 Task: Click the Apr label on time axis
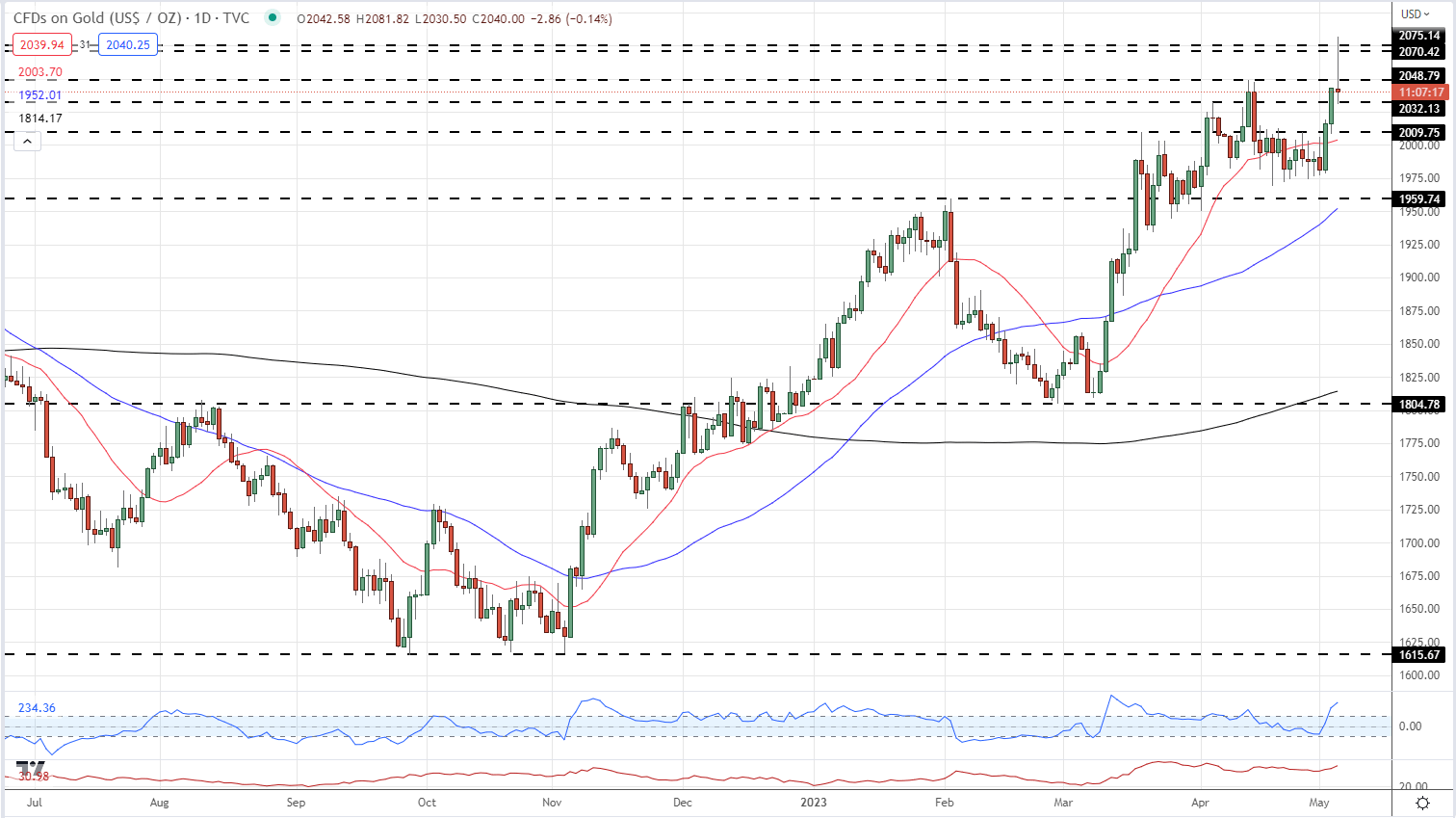pos(1200,802)
